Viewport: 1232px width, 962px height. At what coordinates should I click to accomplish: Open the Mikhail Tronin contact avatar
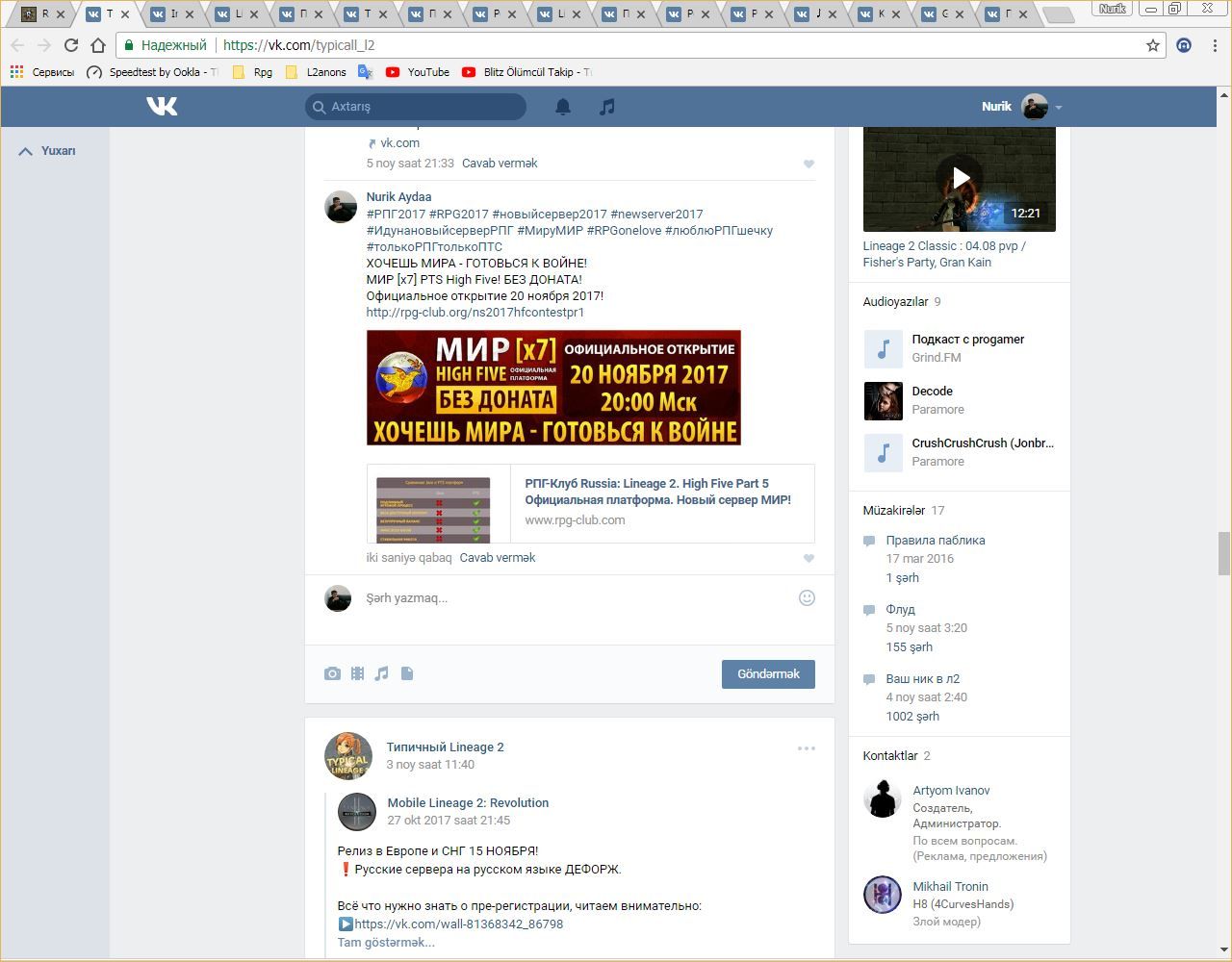(x=883, y=895)
